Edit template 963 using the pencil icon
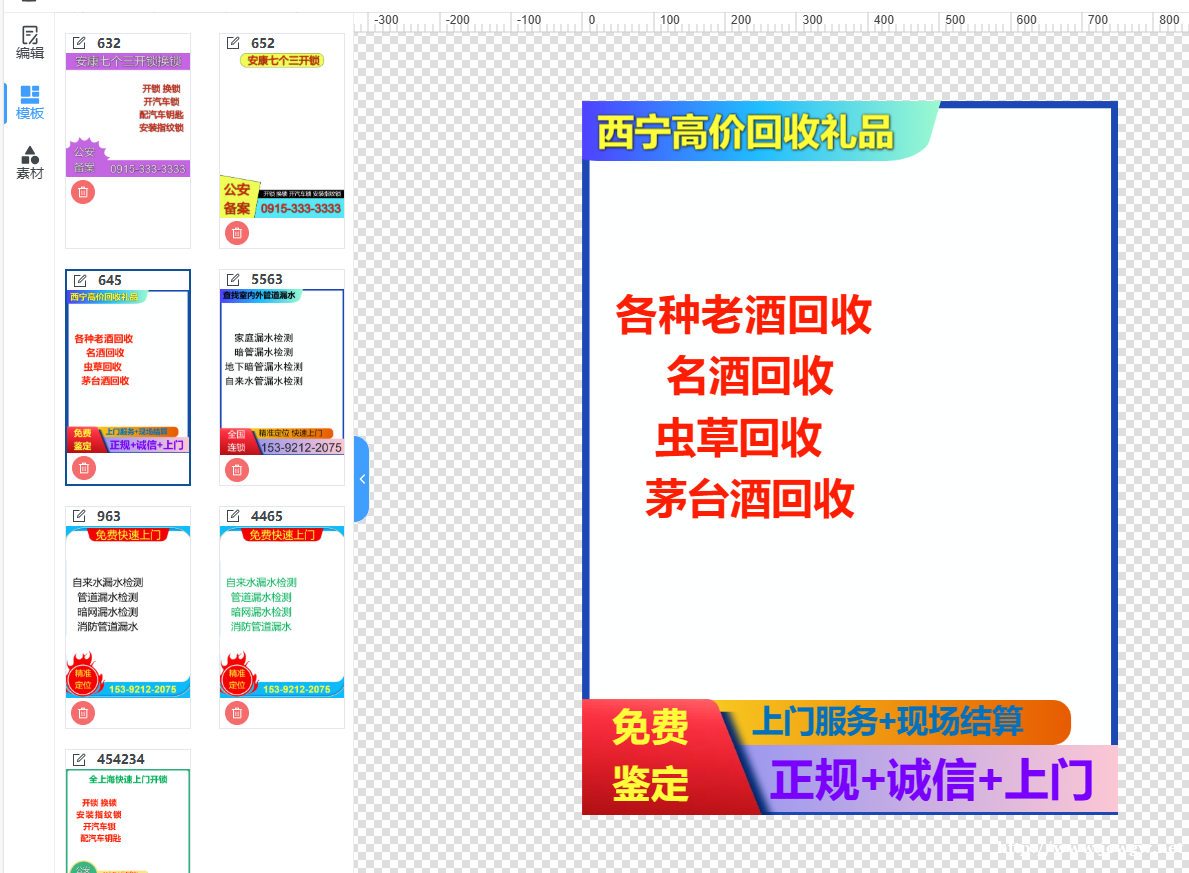 [x=80, y=515]
